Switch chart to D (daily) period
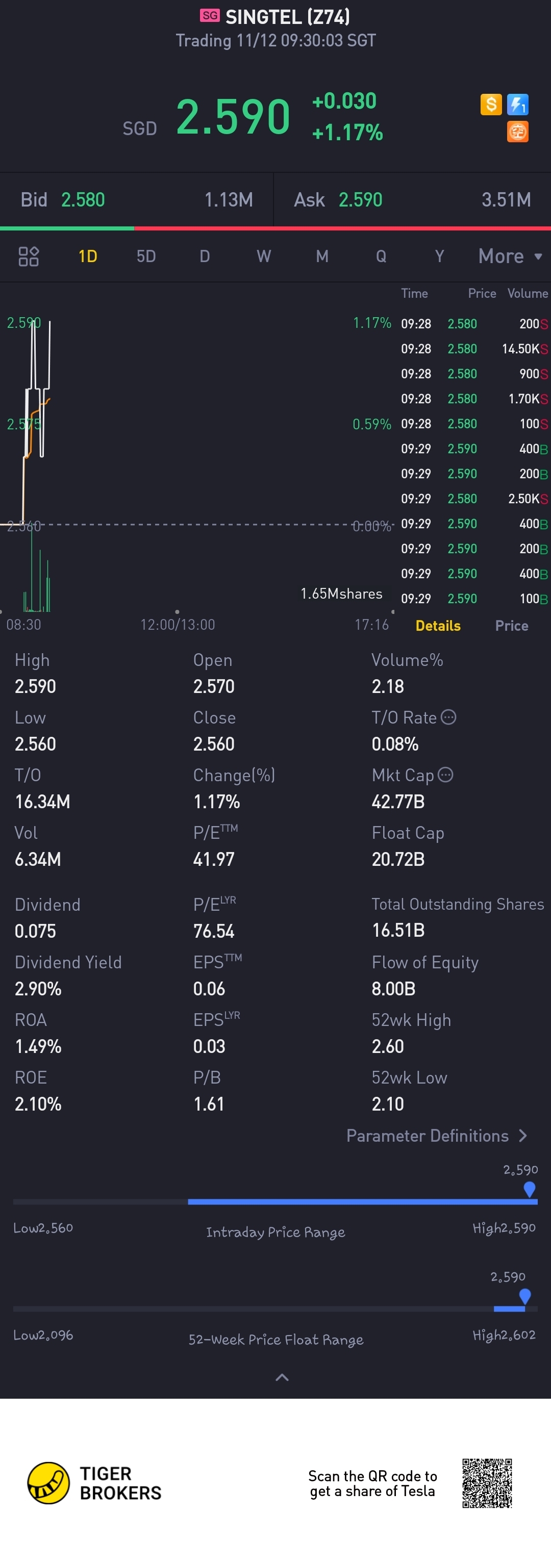551x1568 pixels. [205, 256]
